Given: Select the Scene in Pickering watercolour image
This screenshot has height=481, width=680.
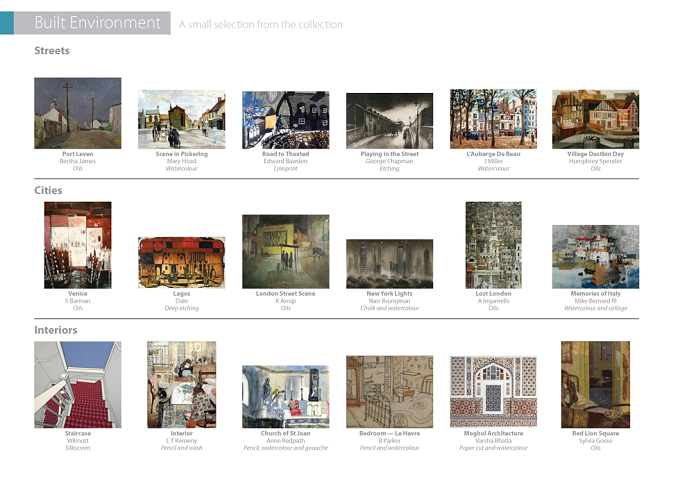Looking at the screenshot, I should point(182,119).
